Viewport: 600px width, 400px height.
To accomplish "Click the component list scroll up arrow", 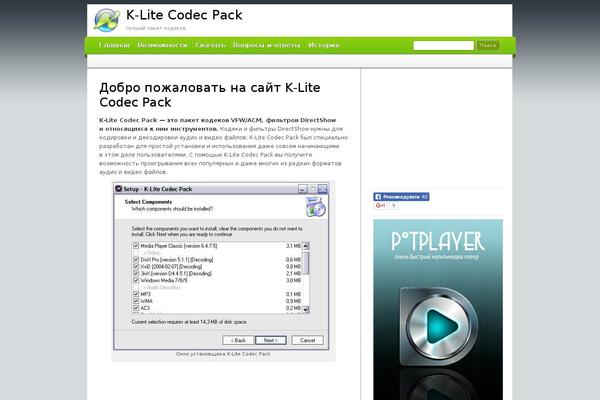I will pyautogui.click(x=305, y=246).
